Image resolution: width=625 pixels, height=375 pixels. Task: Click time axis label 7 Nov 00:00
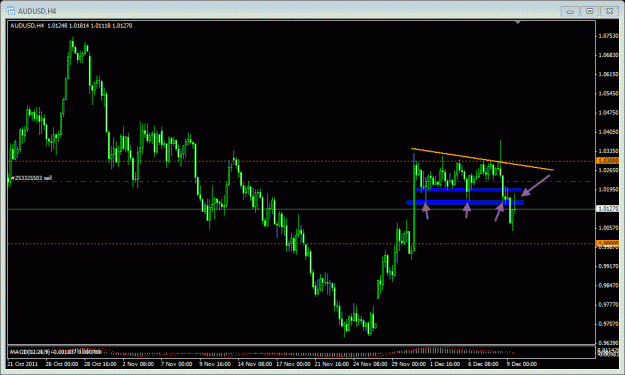coord(177,364)
